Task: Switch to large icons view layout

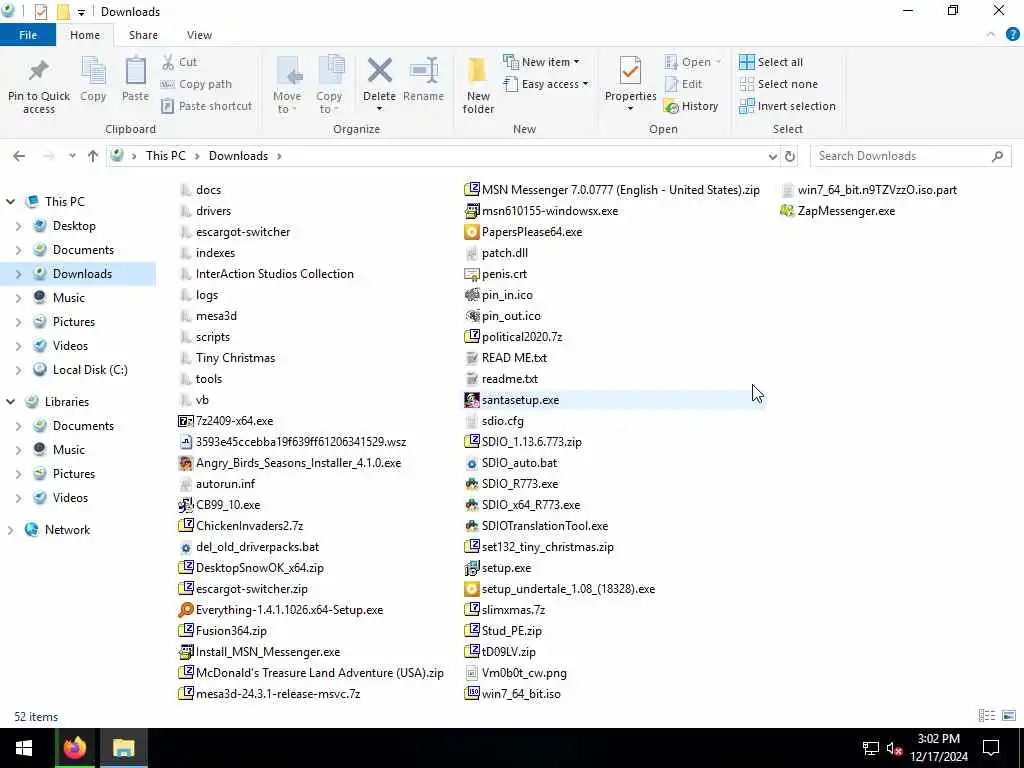Action: coord(1009,716)
